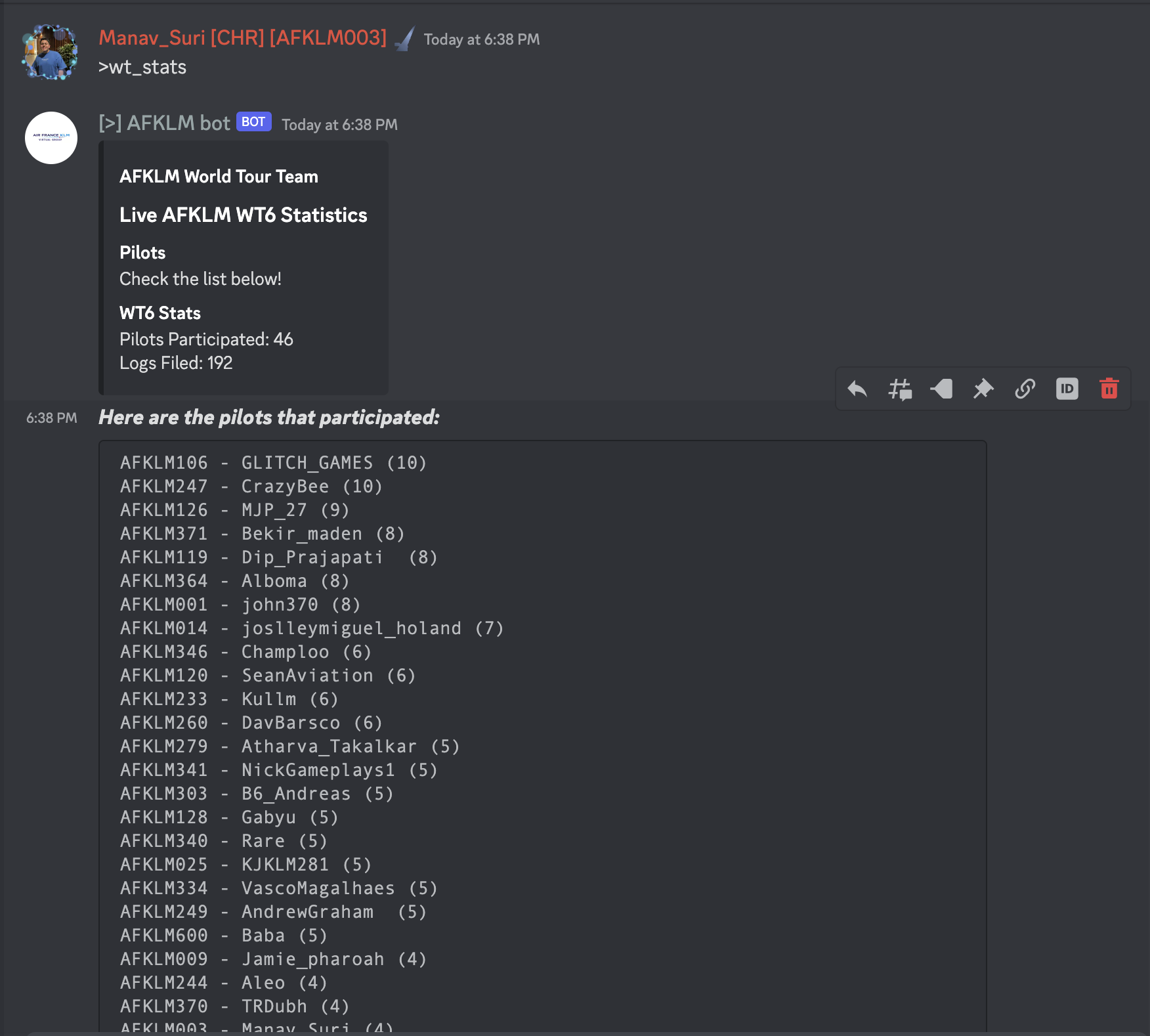Click timestamp next to the AFKLM bot name
The image size is (1150, 1036).
(x=339, y=125)
